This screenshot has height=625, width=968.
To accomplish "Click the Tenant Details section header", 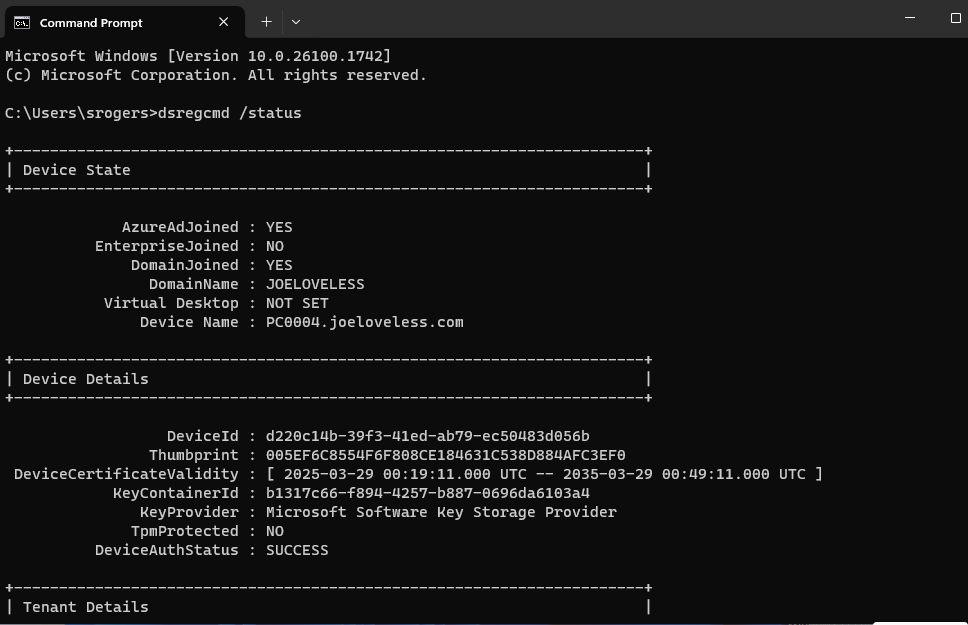I will tap(86, 607).
